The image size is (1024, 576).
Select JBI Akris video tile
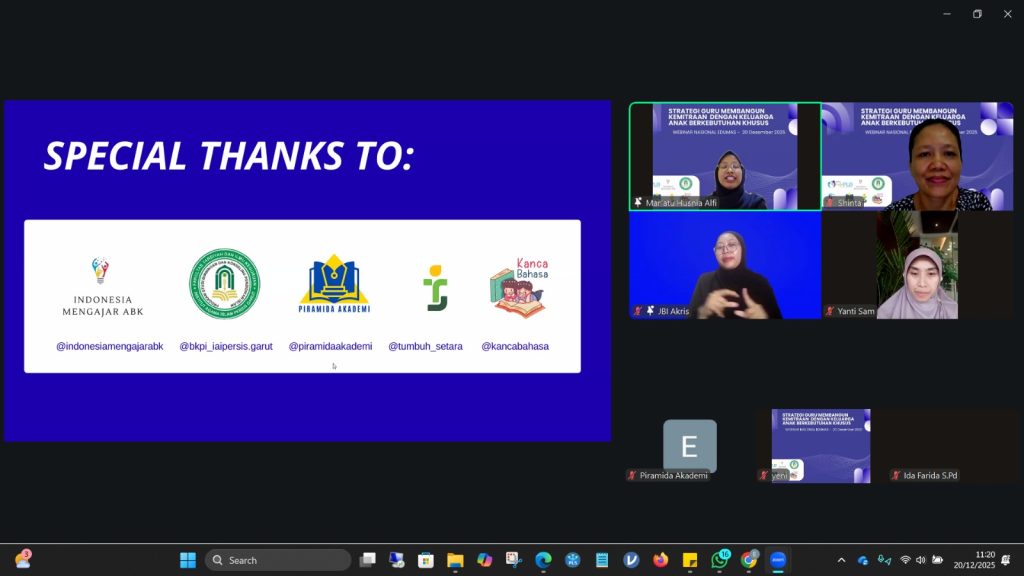(x=724, y=265)
